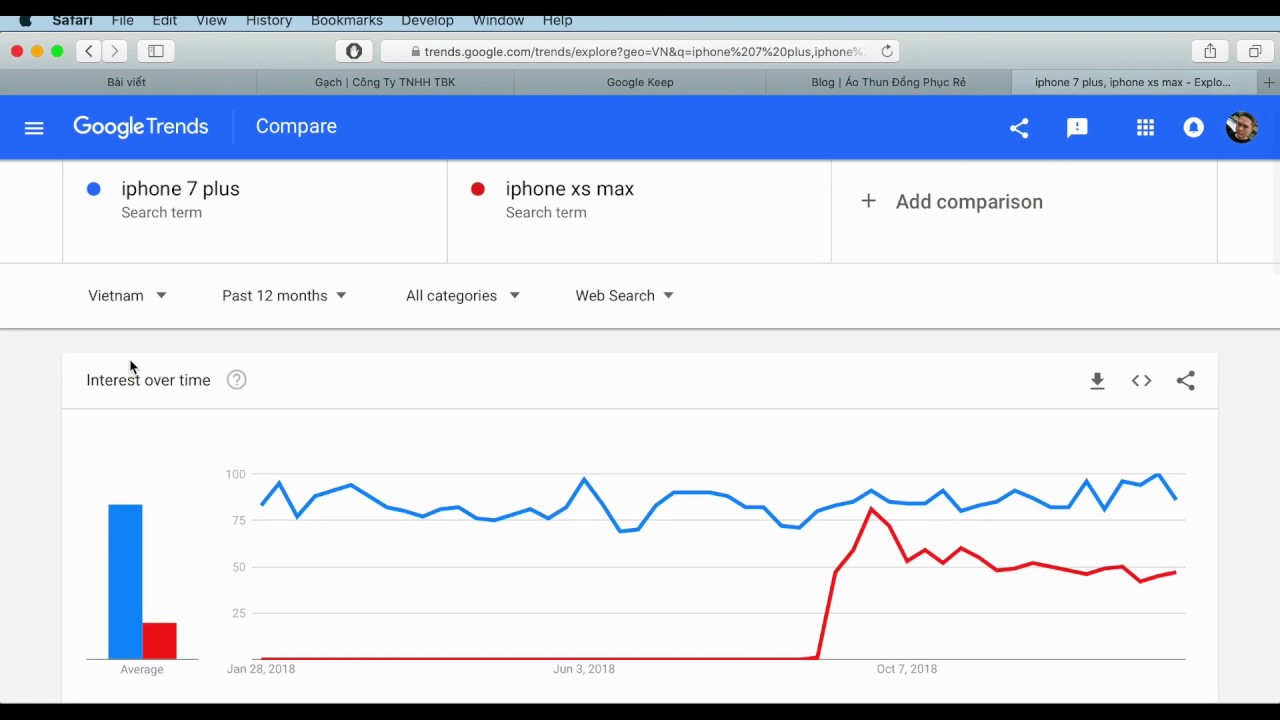Click the Safari address bar
This screenshot has width=1280, height=720.
coord(640,51)
